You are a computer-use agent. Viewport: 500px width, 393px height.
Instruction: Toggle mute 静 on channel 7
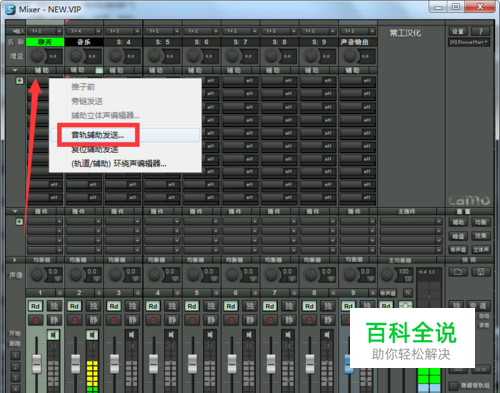point(289,320)
